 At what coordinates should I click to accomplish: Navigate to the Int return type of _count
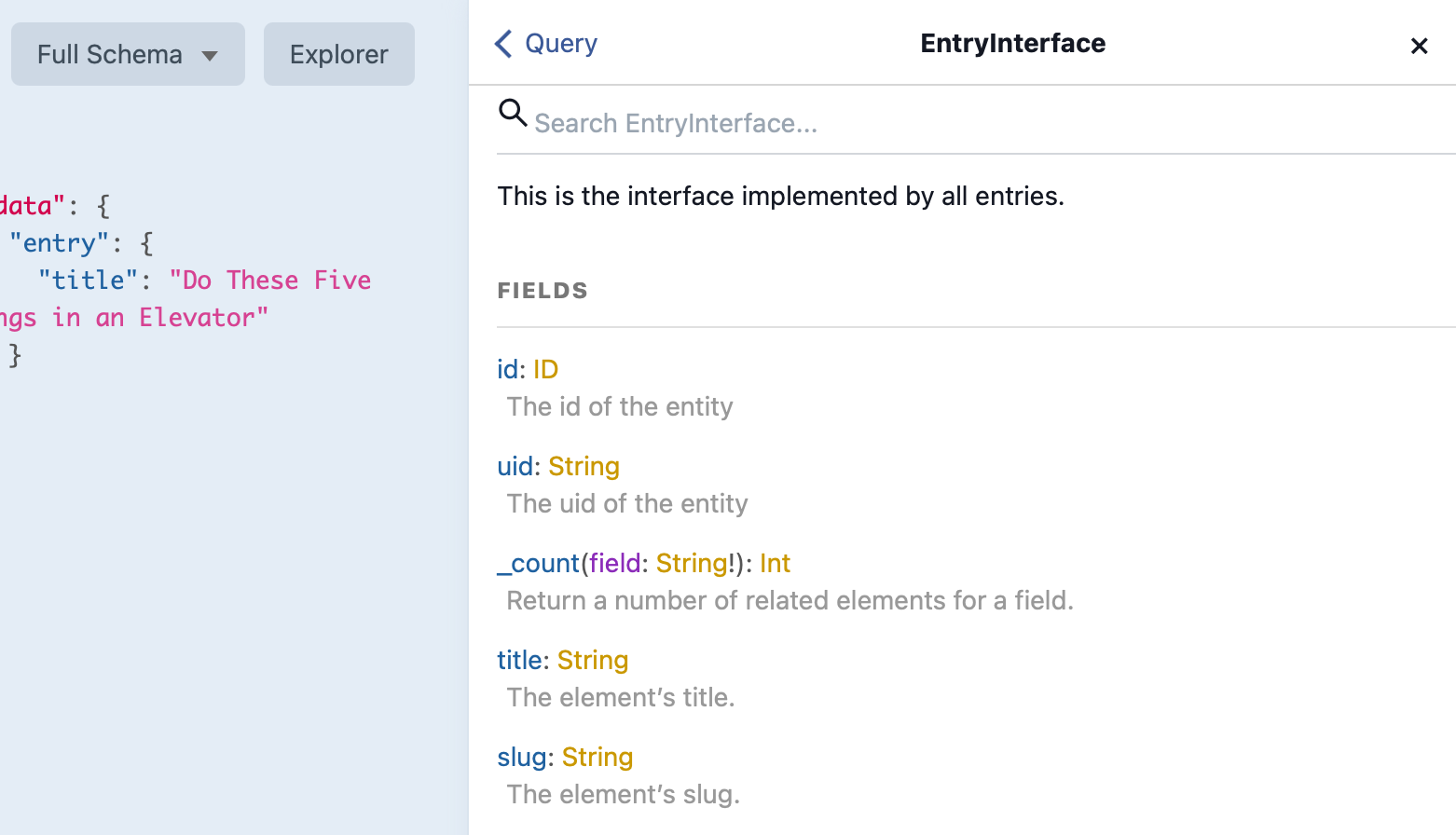(775, 563)
